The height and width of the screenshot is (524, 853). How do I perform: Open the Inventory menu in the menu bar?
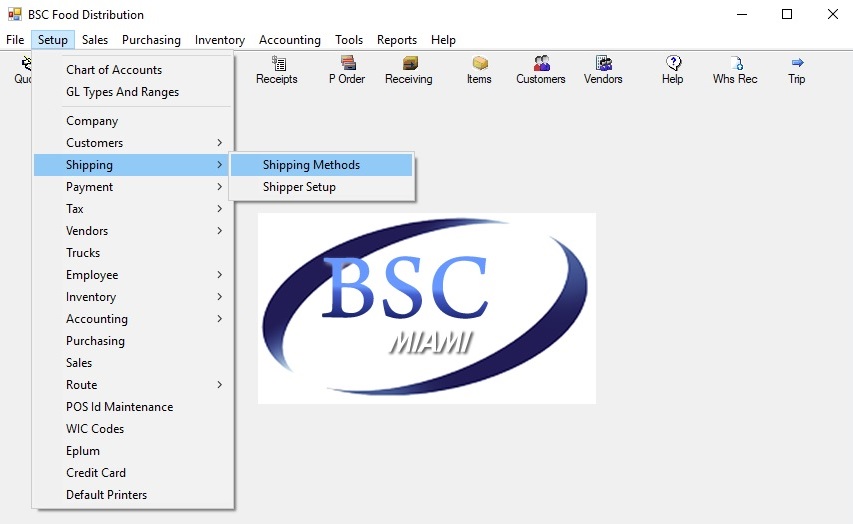coord(220,40)
